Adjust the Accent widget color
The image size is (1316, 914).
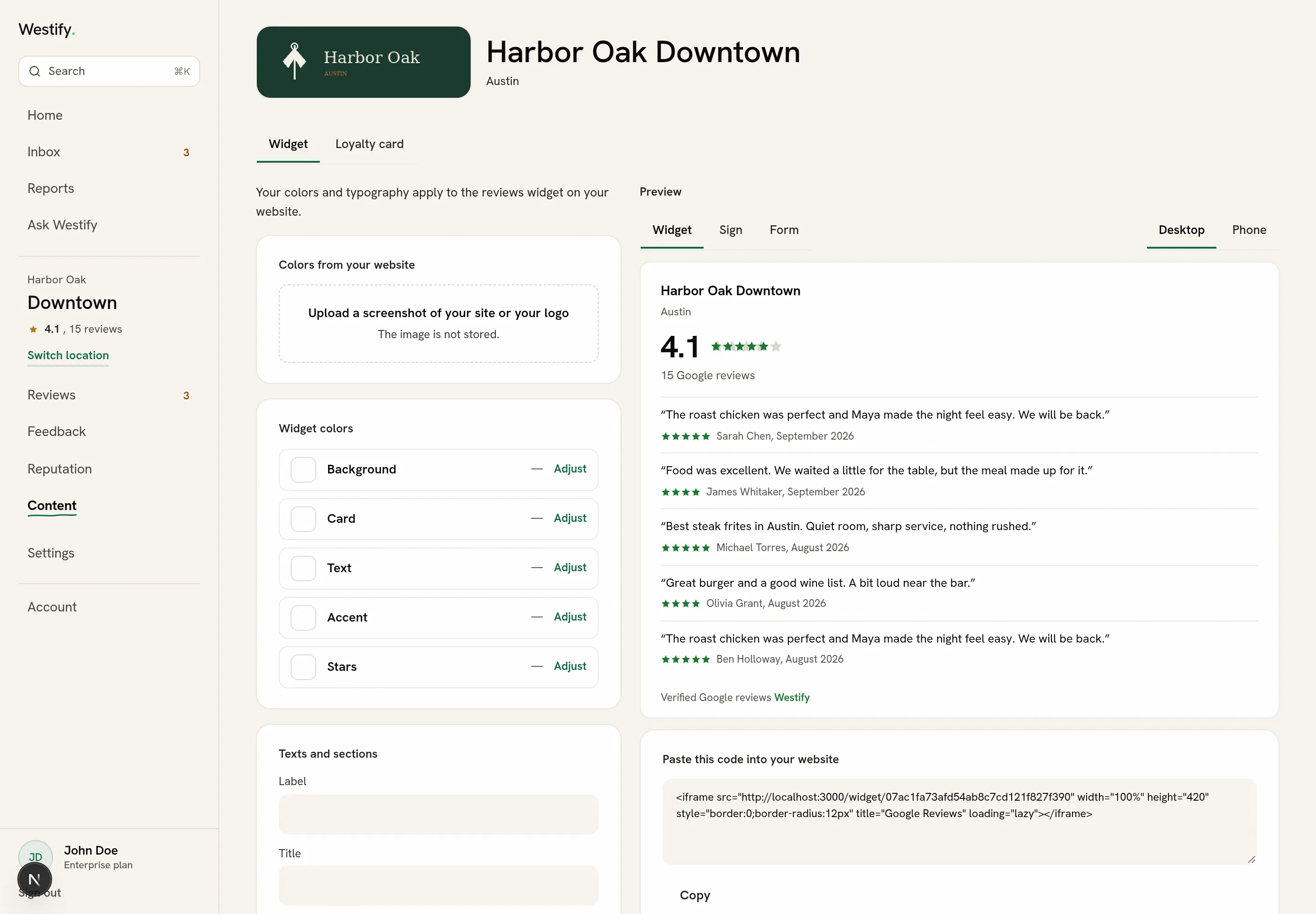tap(570, 617)
